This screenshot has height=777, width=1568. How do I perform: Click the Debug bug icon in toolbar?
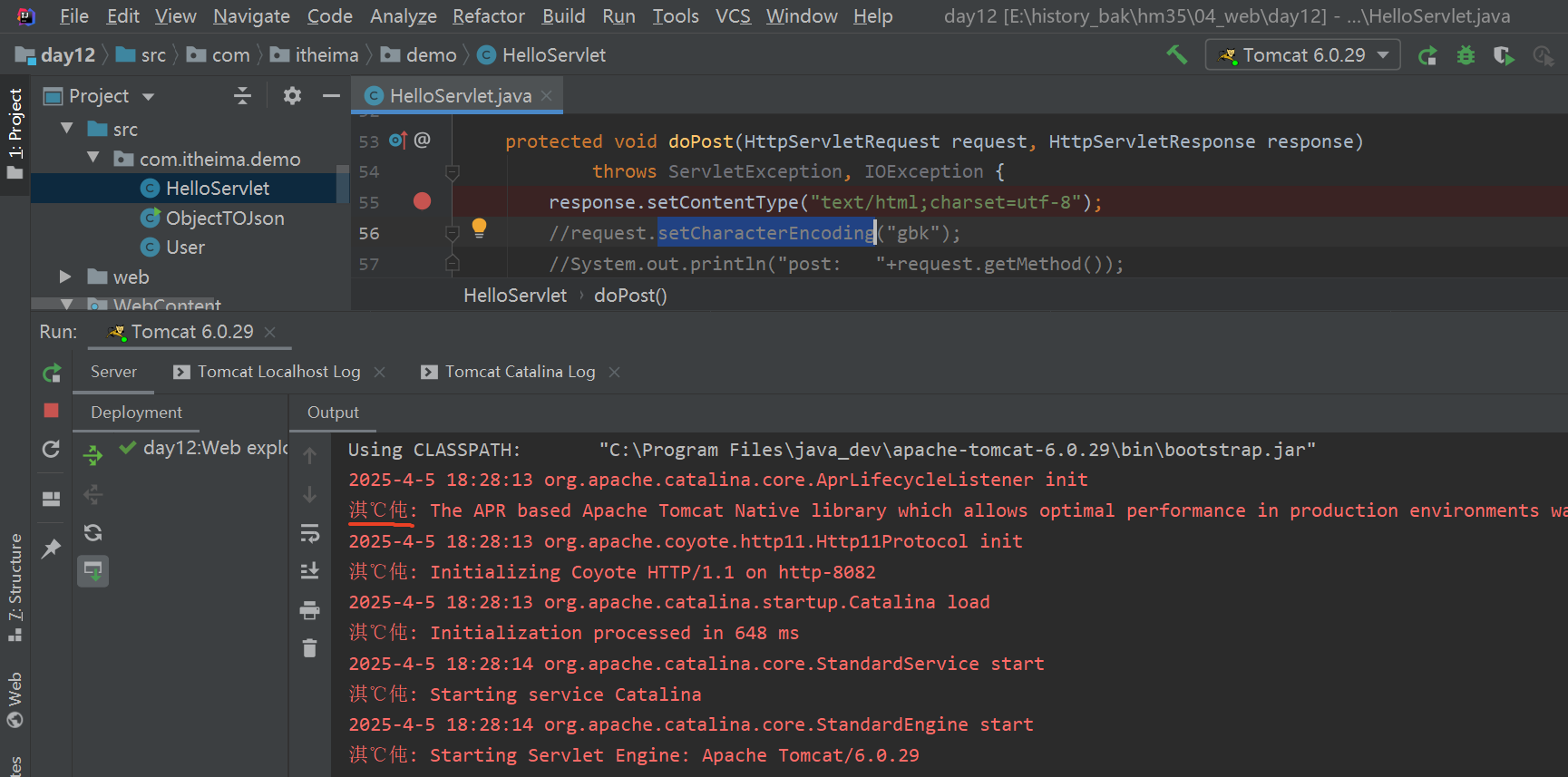point(1466,55)
